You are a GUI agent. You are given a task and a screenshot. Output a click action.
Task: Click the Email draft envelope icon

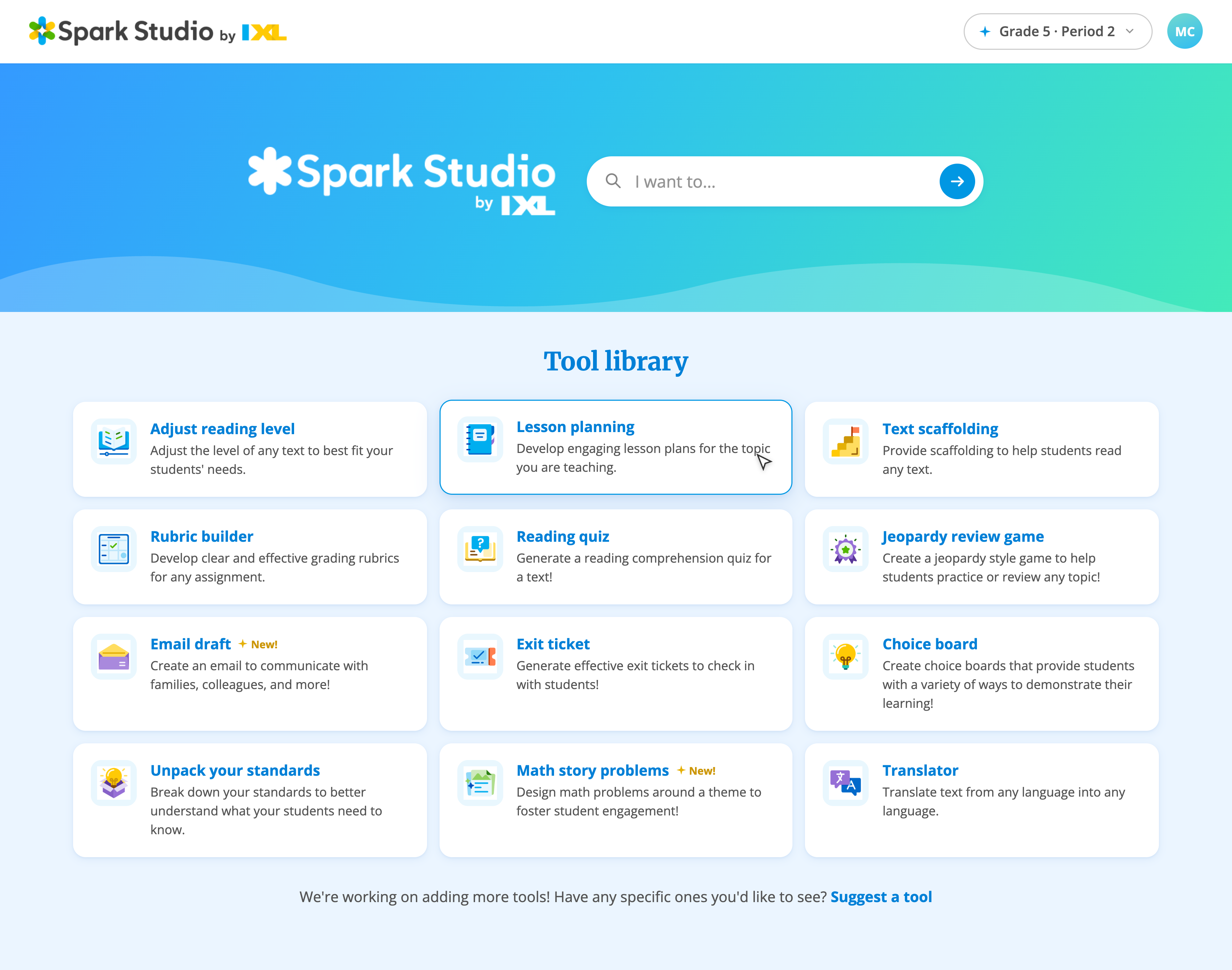113,657
